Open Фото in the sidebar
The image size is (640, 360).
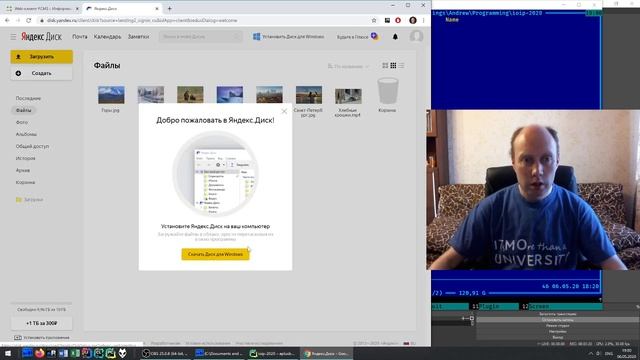coord(22,122)
